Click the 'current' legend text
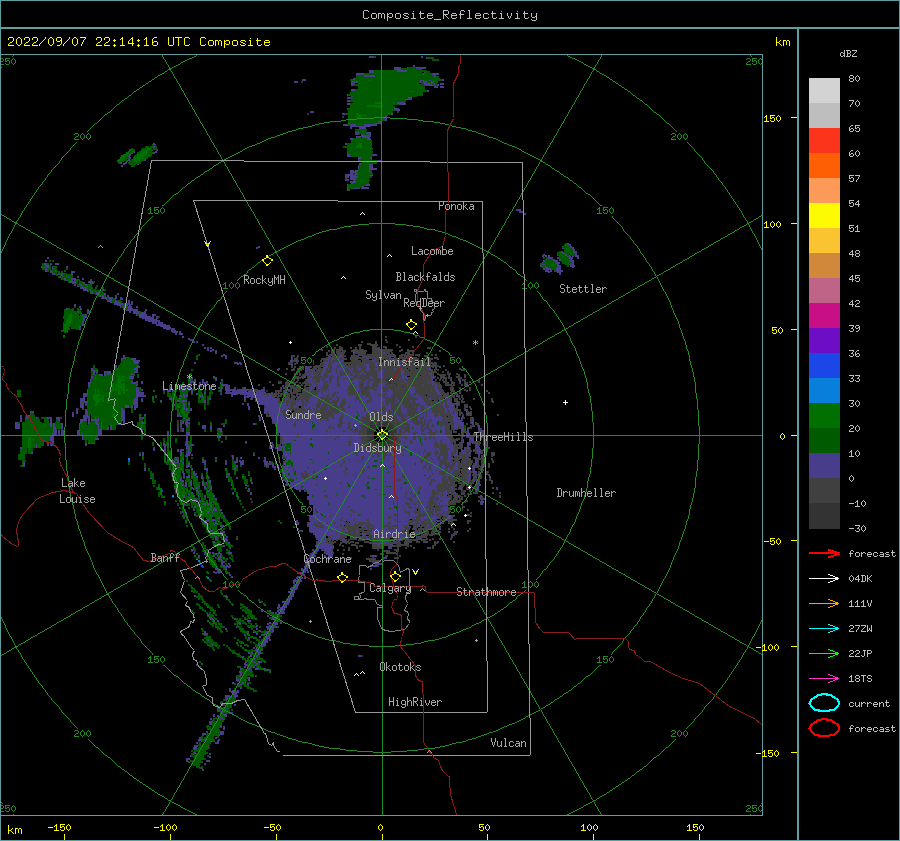Viewport: 900px width, 841px height. tap(869, 704)
